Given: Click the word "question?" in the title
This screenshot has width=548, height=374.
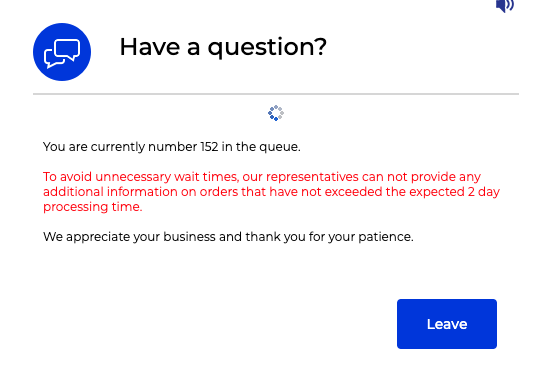Looking at the screenshot, I should tap(267, 48).
